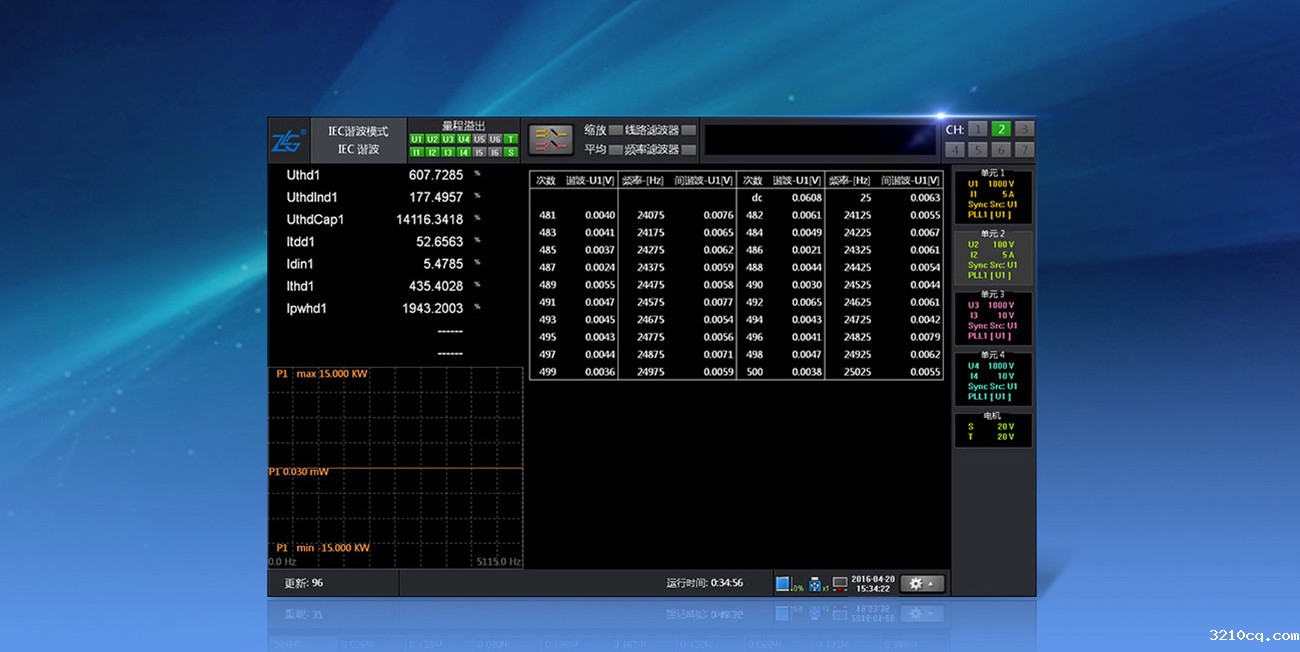Open the IEC谐波模式 mode button
Viewport: 1300px width, 652px height.
click(358, 131)
